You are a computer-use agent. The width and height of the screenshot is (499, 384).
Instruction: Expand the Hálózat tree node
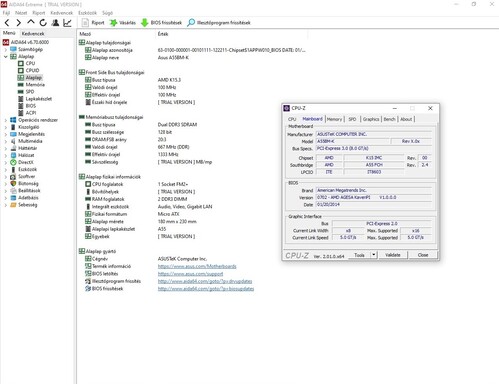[x=5, y=155]
